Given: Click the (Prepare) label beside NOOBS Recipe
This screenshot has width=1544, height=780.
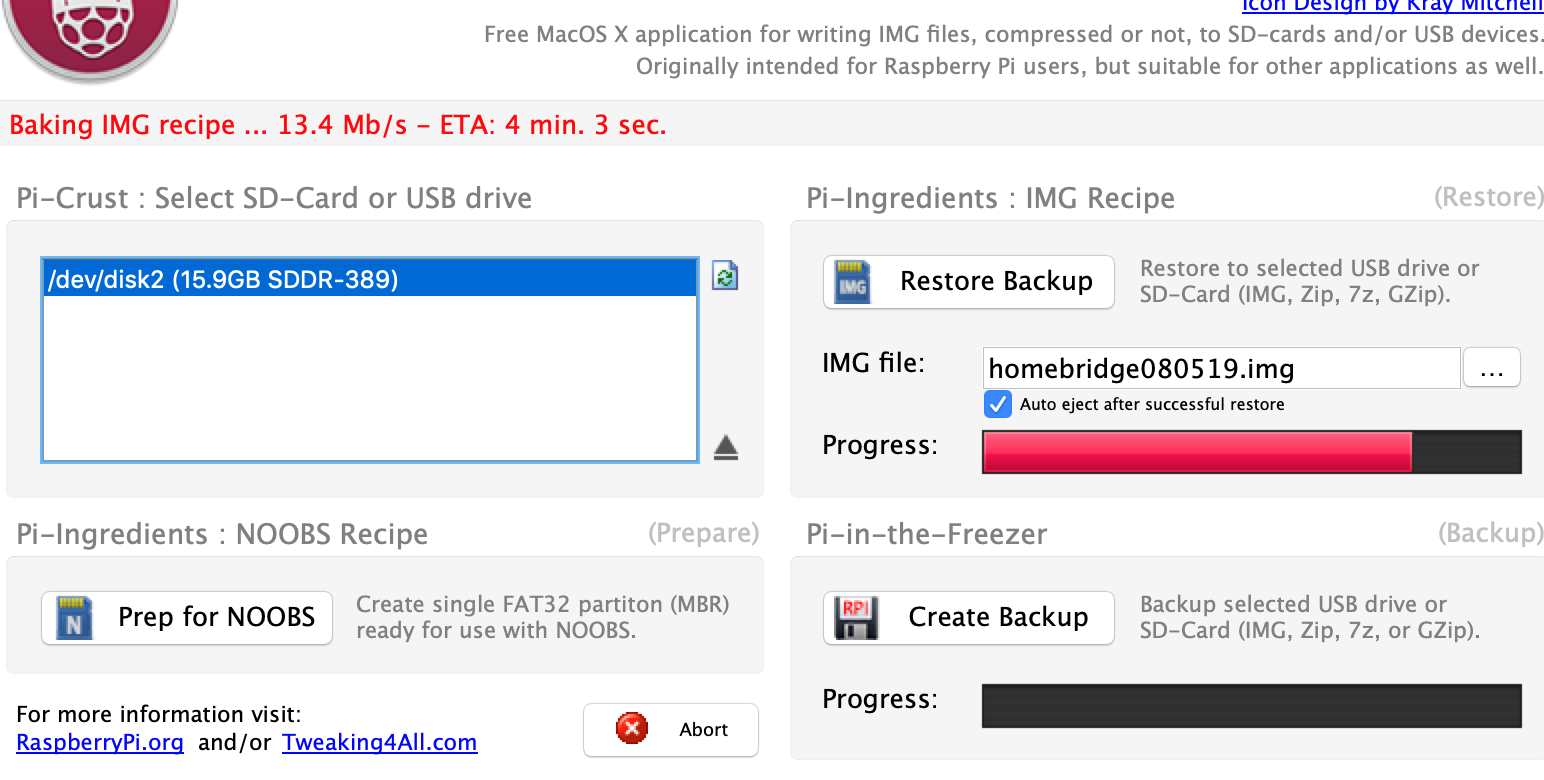Looking at the screenshot, I should point(703,533).
